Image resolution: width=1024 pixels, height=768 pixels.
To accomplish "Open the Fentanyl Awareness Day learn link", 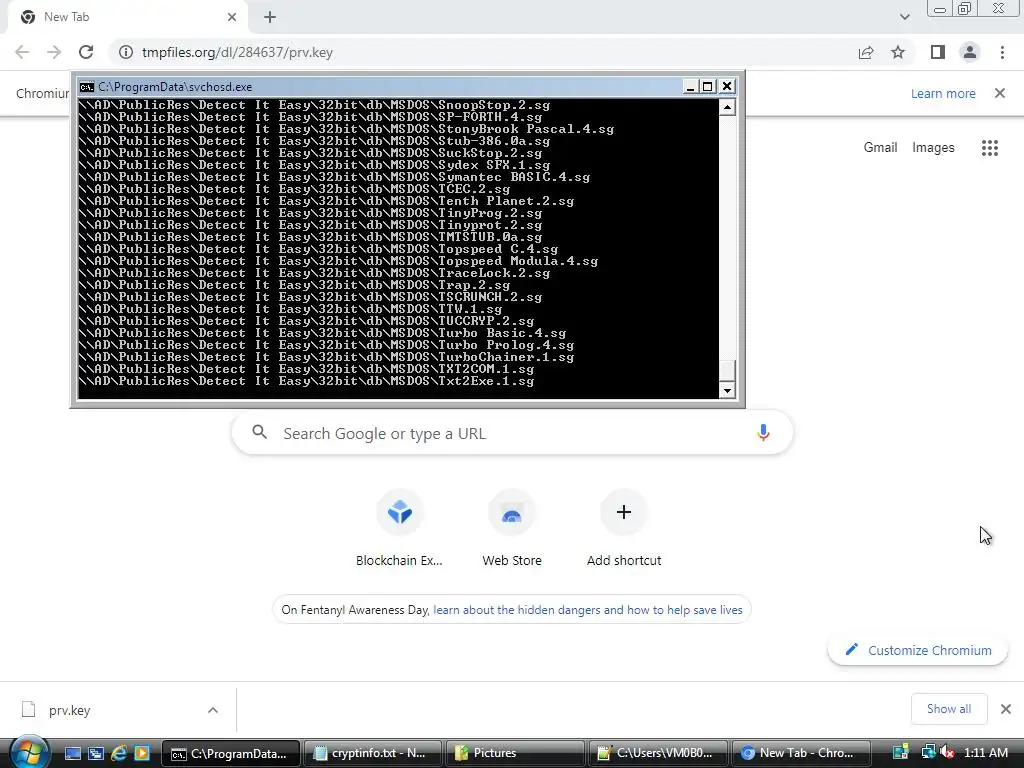I will pyautogui.click(x=588, y=610).
